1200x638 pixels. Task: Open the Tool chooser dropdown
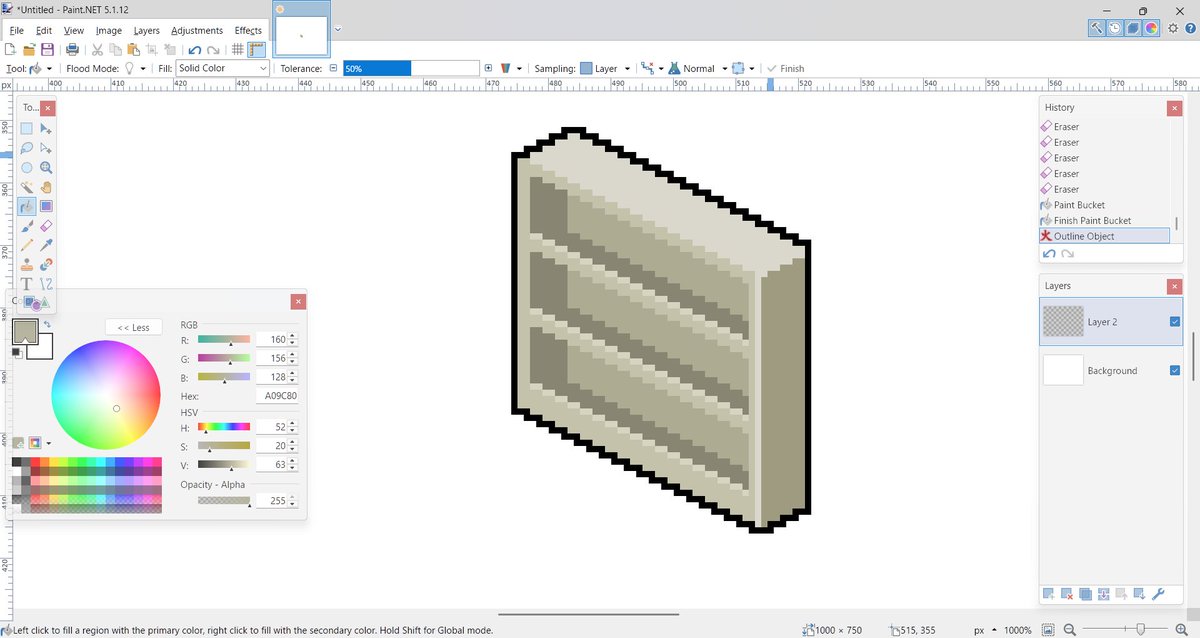[41, 68]
